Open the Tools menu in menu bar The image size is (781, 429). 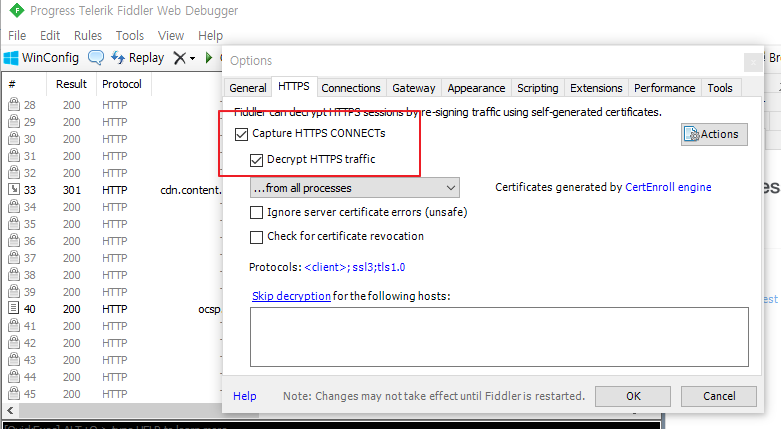[130, 36]
